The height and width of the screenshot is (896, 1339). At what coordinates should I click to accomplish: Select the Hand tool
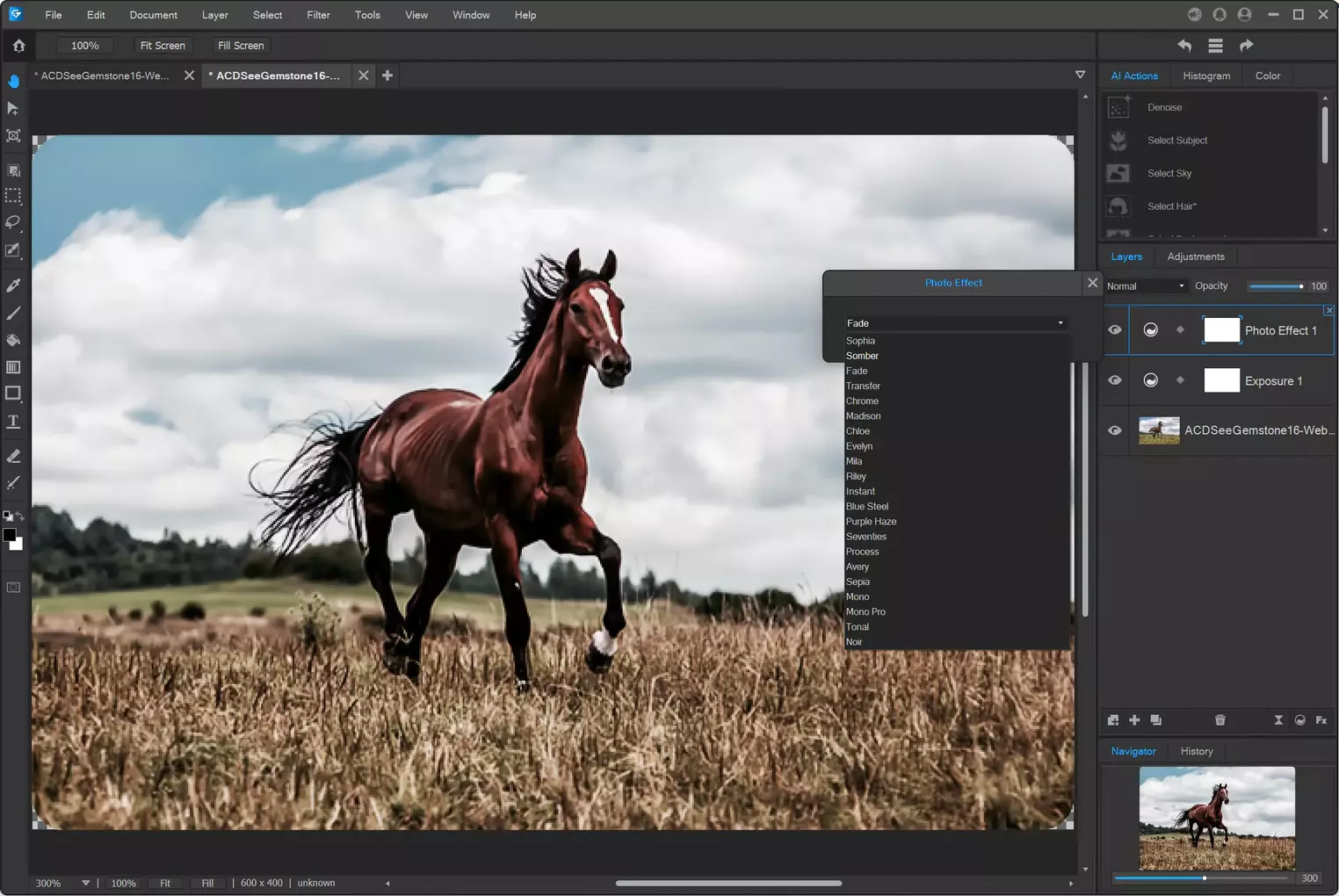click(14, 81)
